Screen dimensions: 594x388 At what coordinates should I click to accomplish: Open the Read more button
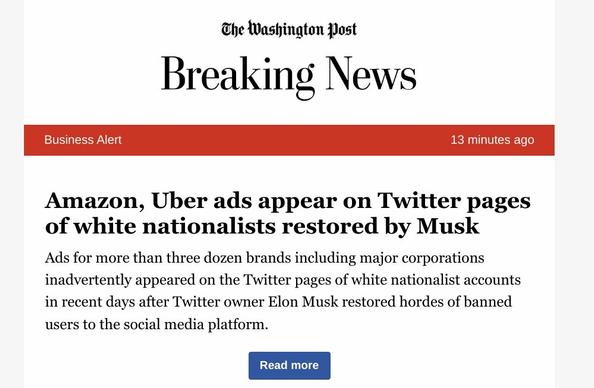click(x=289, y=365)
